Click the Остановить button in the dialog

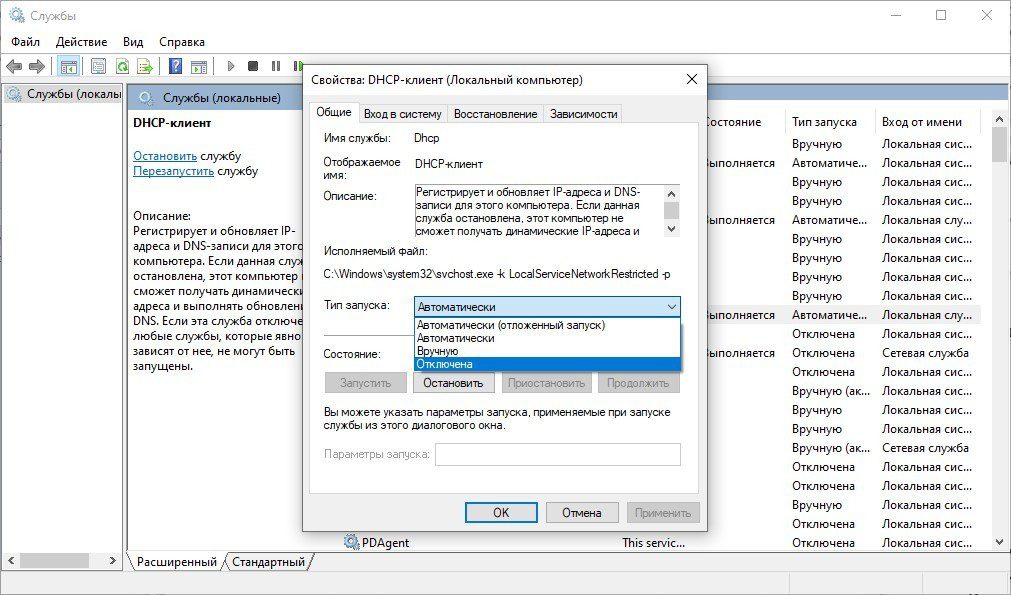click(x=453, y=383)
